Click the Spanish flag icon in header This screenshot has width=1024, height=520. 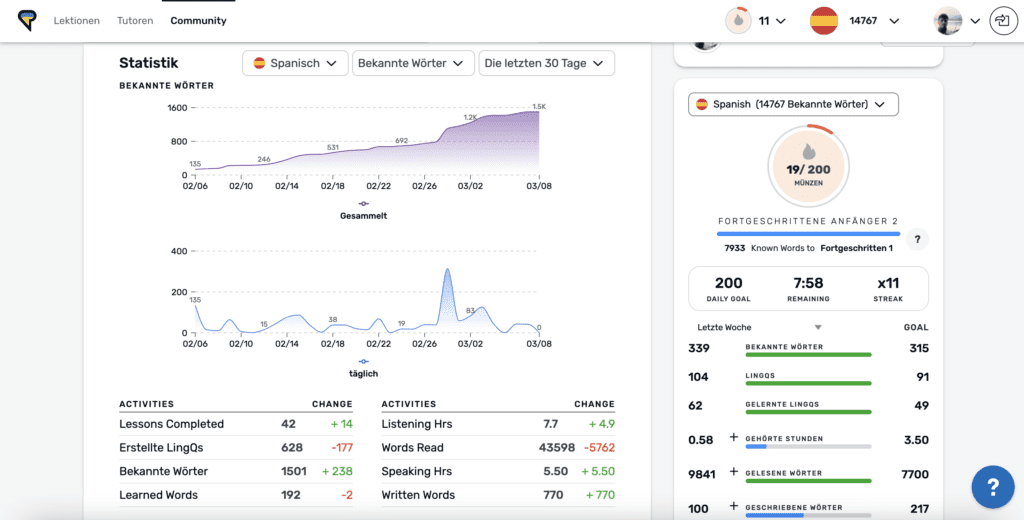[x=824, y=20]
